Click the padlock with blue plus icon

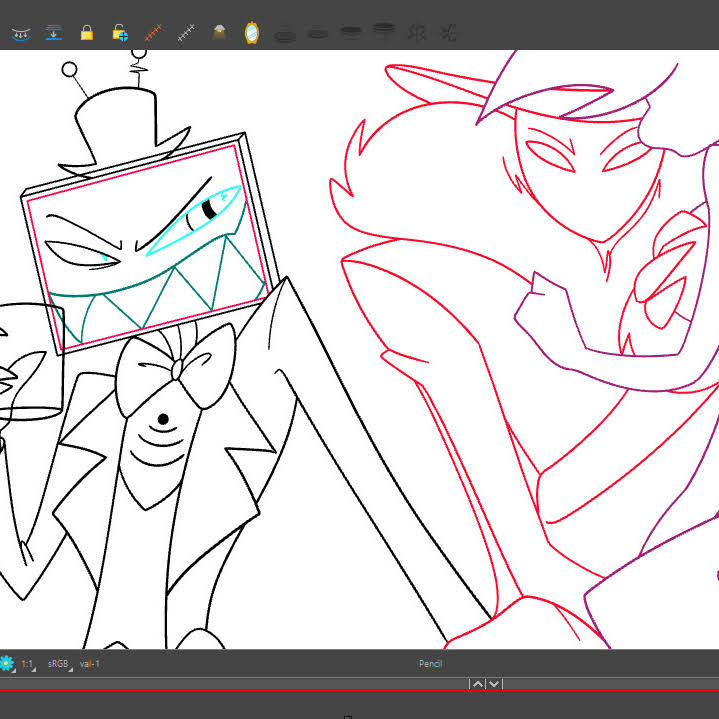[x=120, y=33]
